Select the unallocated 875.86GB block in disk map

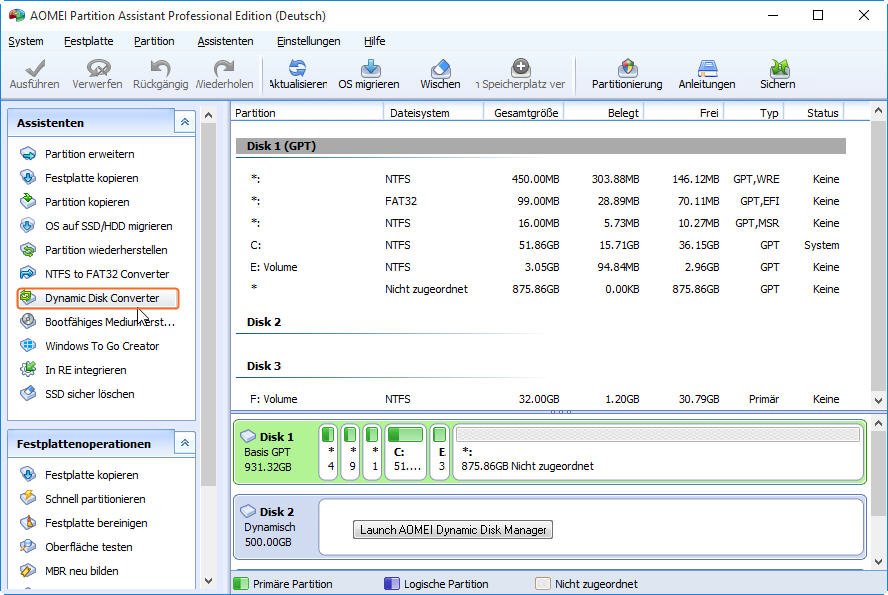tap(658, 452)
